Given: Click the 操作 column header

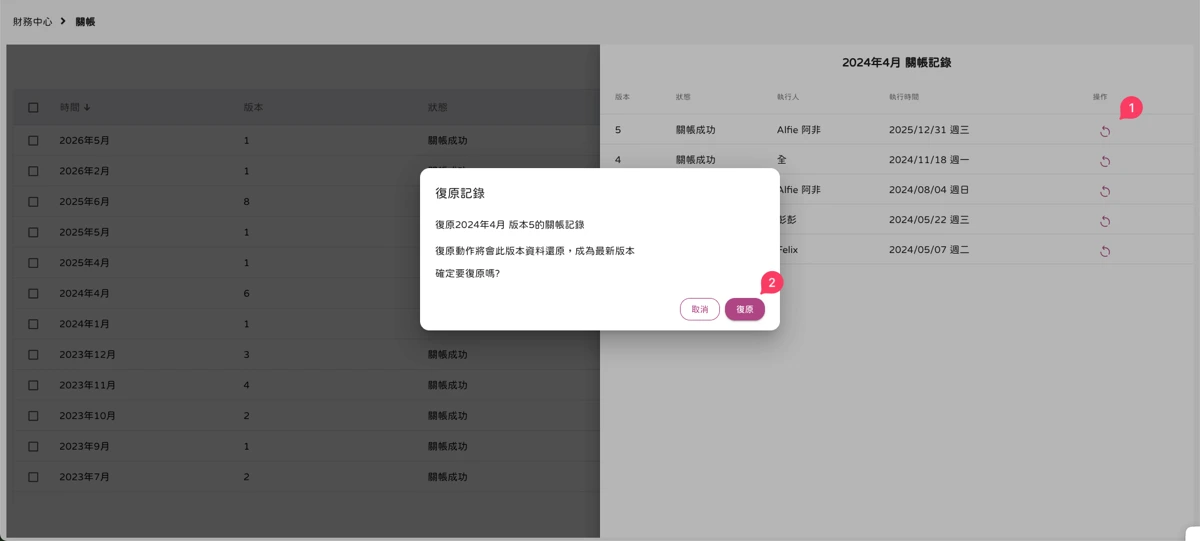Looking at the screenshot, I should click(x=1100, y=97).
